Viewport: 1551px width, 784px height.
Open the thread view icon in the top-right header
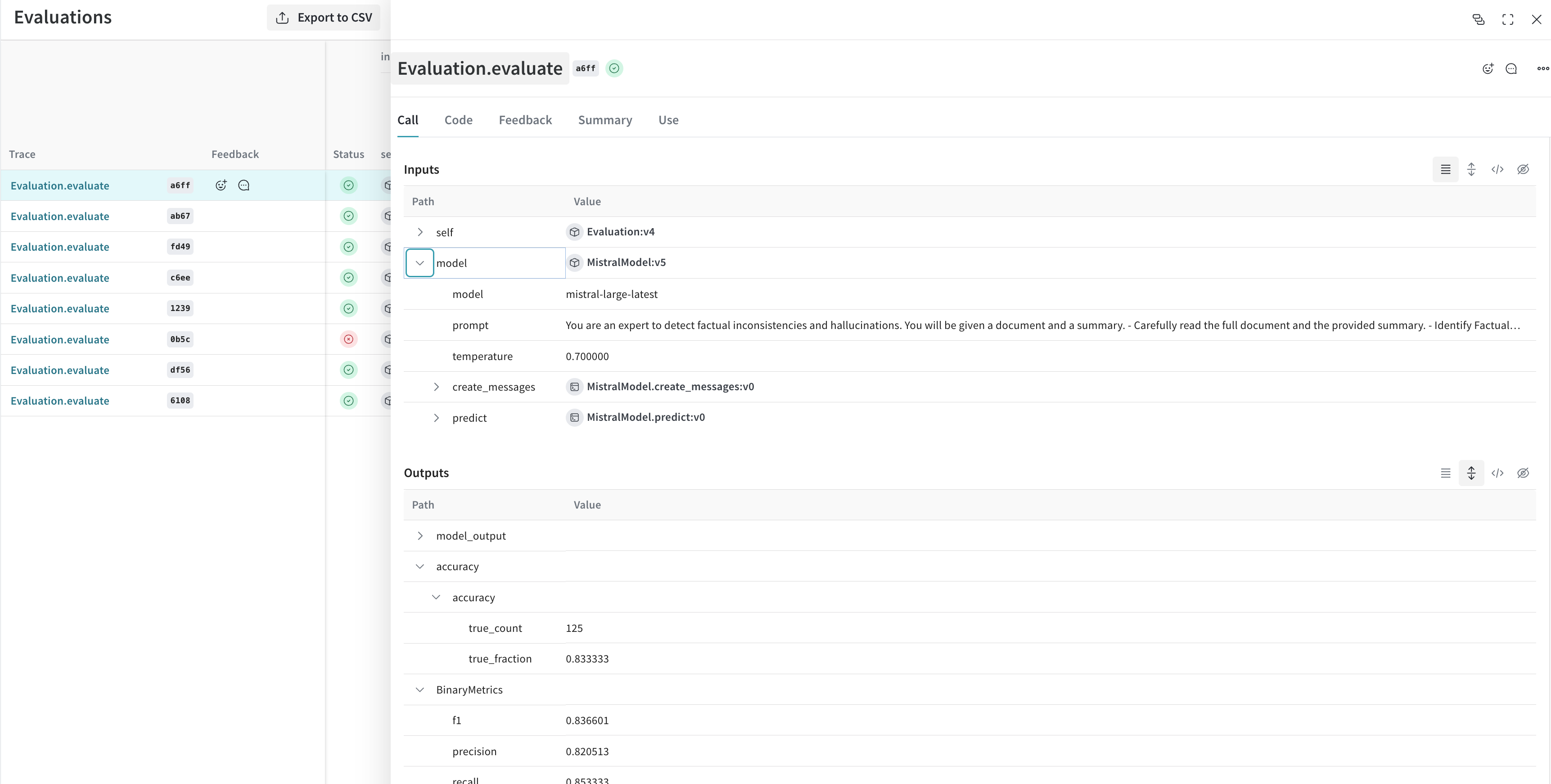pyautogui.click(x=1478, y=20)
